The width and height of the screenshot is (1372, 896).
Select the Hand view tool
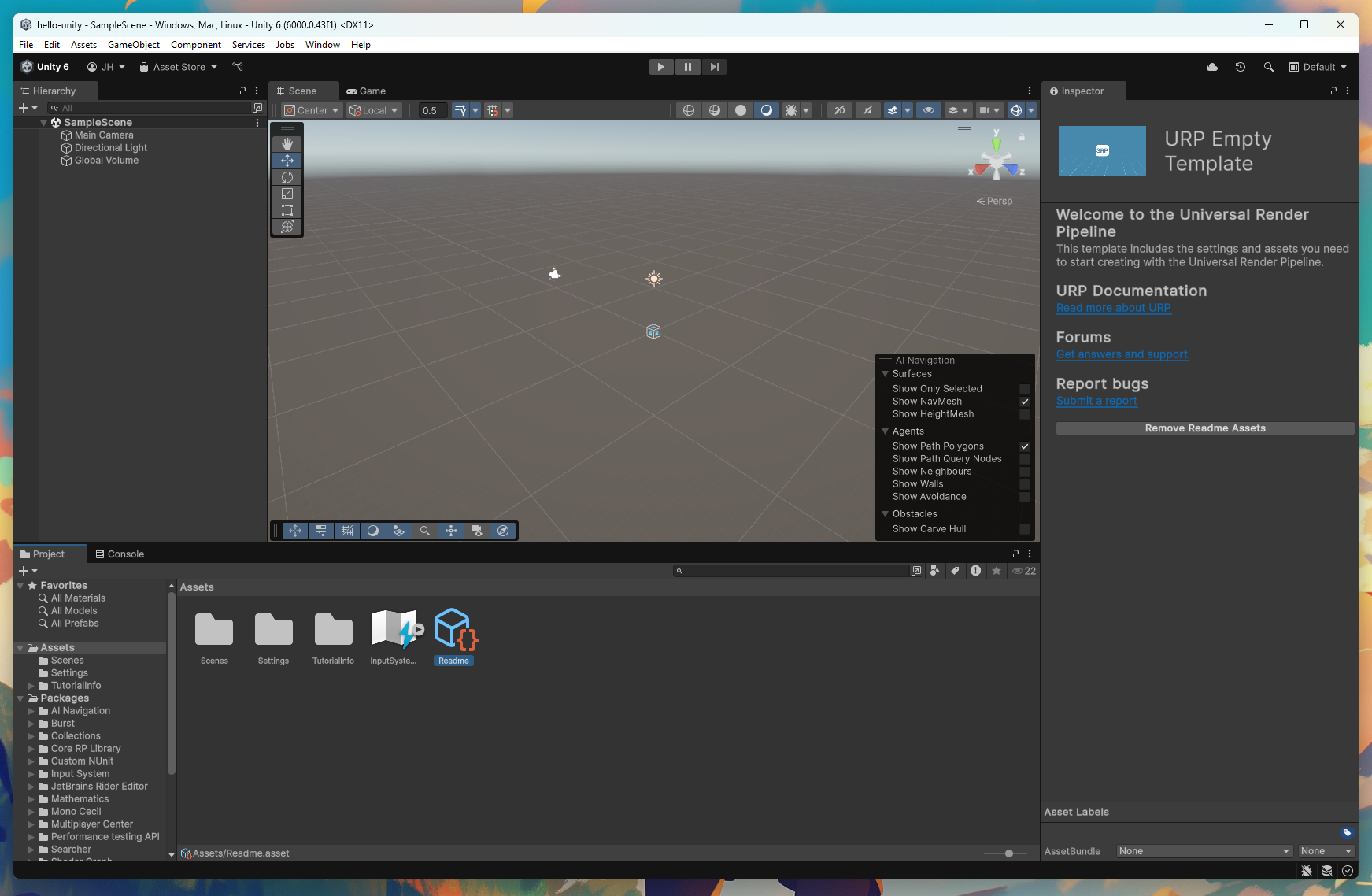pyautogui.click(x=287, y=144)
